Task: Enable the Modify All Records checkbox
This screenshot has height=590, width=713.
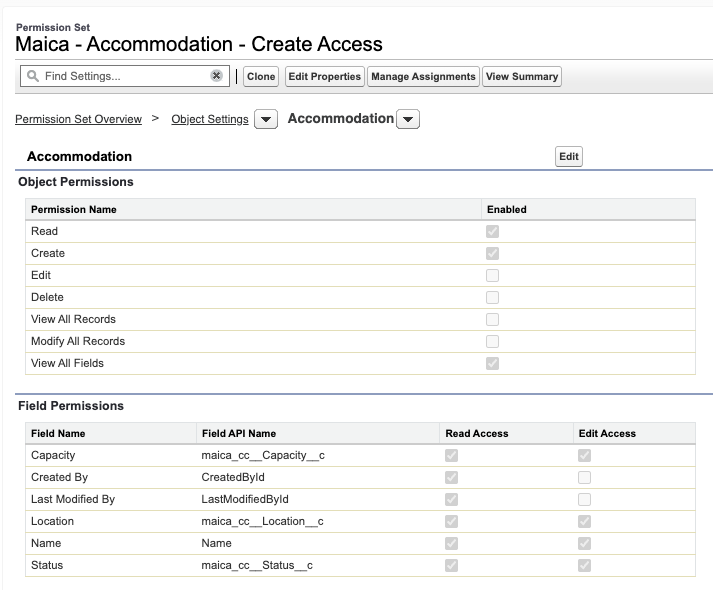Action: [x=492, y=342]
